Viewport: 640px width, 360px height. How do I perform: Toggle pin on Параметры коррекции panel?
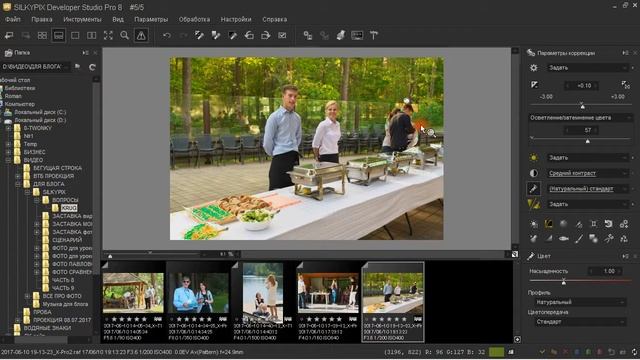coord(625,53)
